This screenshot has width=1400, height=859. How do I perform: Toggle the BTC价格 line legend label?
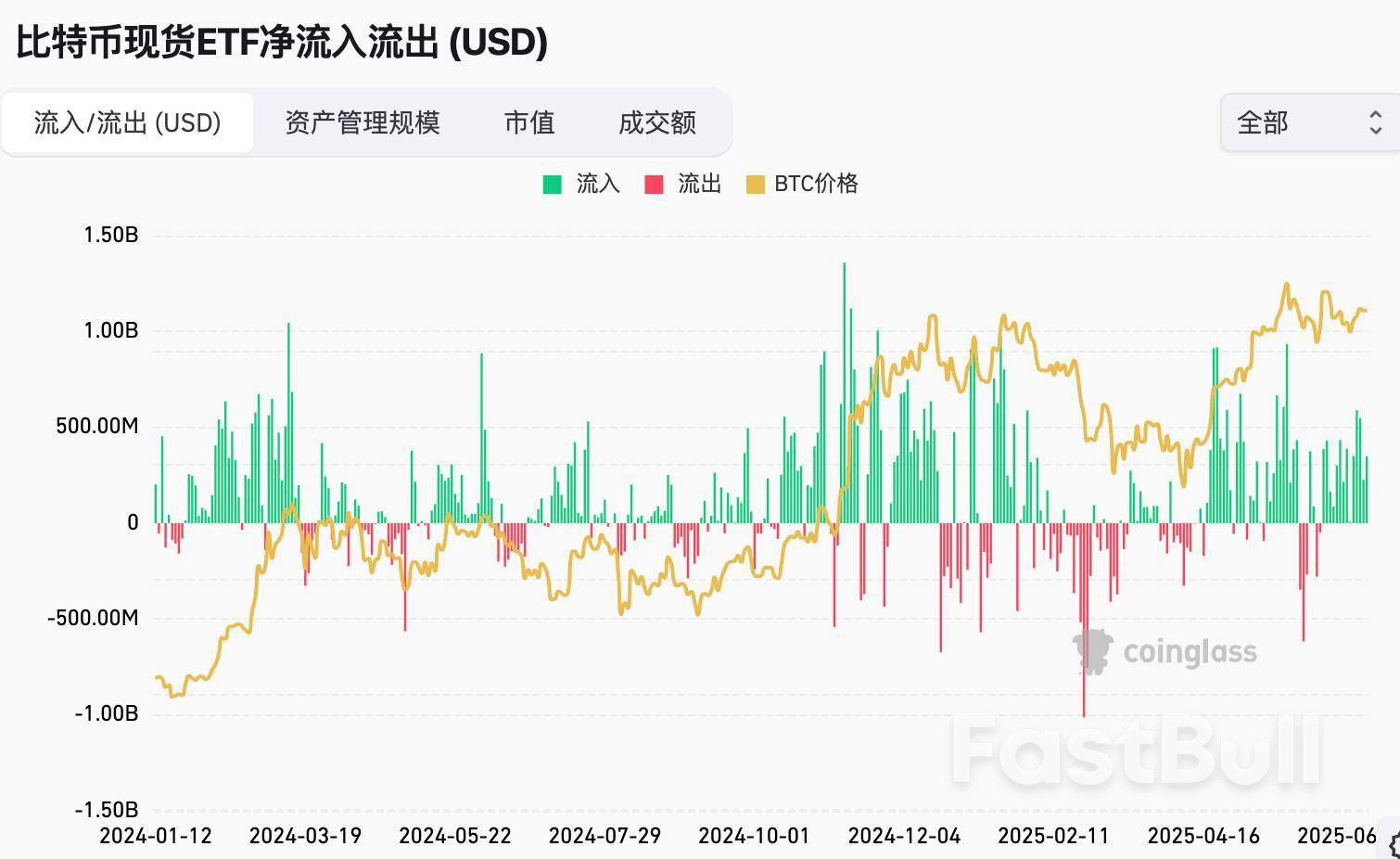(x=816, y=184)
